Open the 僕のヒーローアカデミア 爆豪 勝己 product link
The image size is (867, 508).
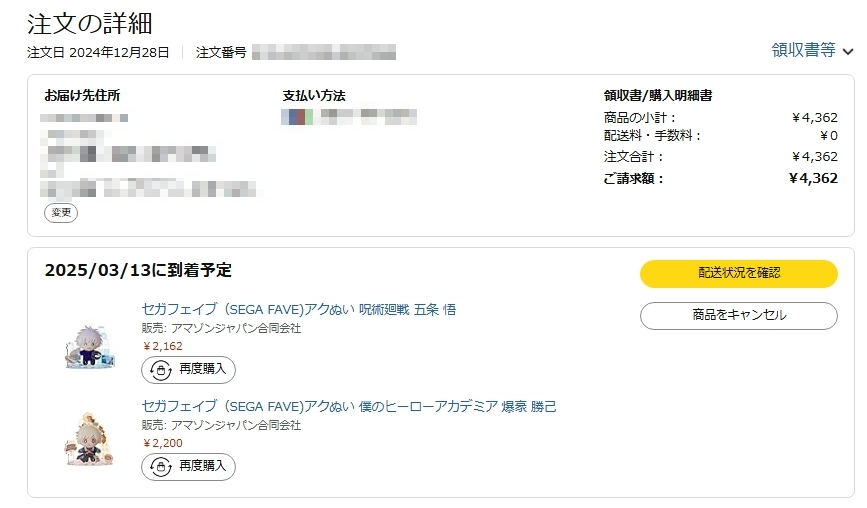[x=349, y=407]
